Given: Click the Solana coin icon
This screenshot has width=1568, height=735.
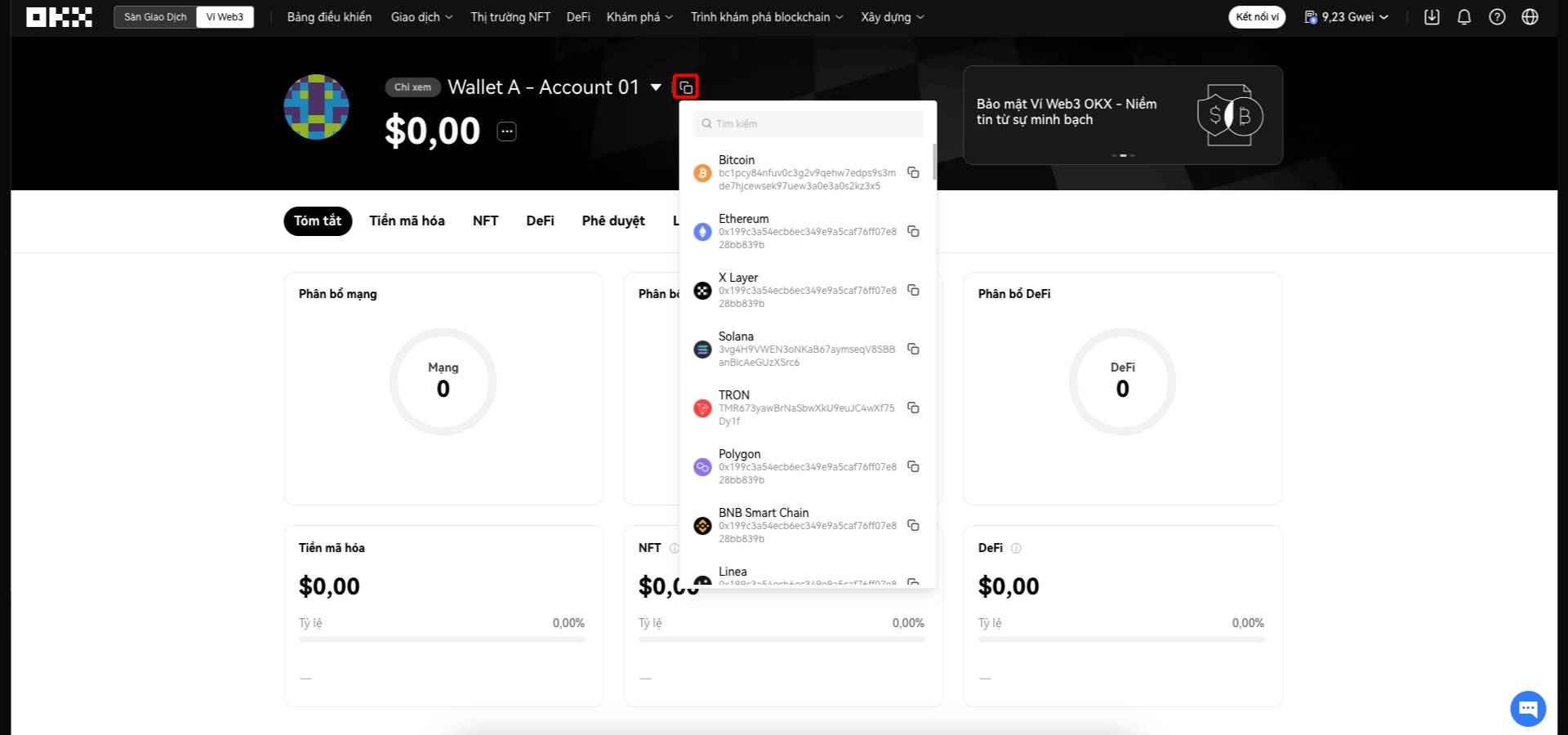Looking at the screenshot, I should click(702, 350).
